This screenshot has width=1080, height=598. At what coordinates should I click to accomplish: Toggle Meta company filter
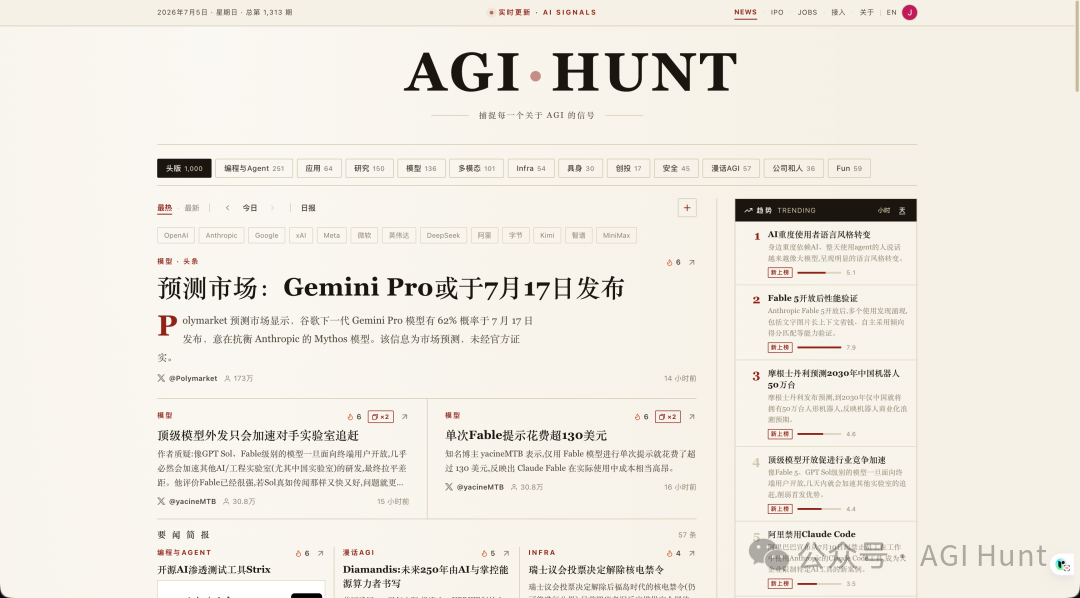pos(332,236)
